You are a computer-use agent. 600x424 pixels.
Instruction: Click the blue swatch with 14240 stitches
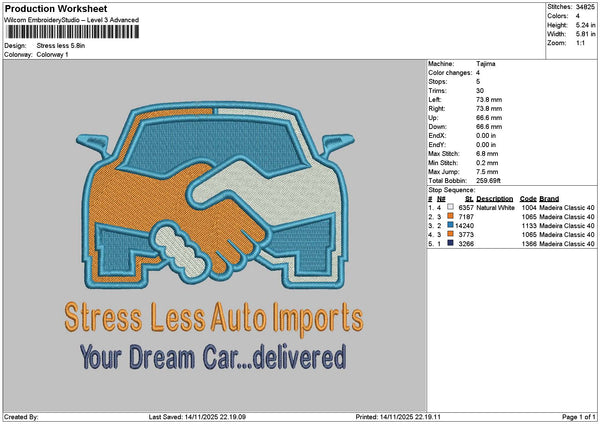coord(451,225)
